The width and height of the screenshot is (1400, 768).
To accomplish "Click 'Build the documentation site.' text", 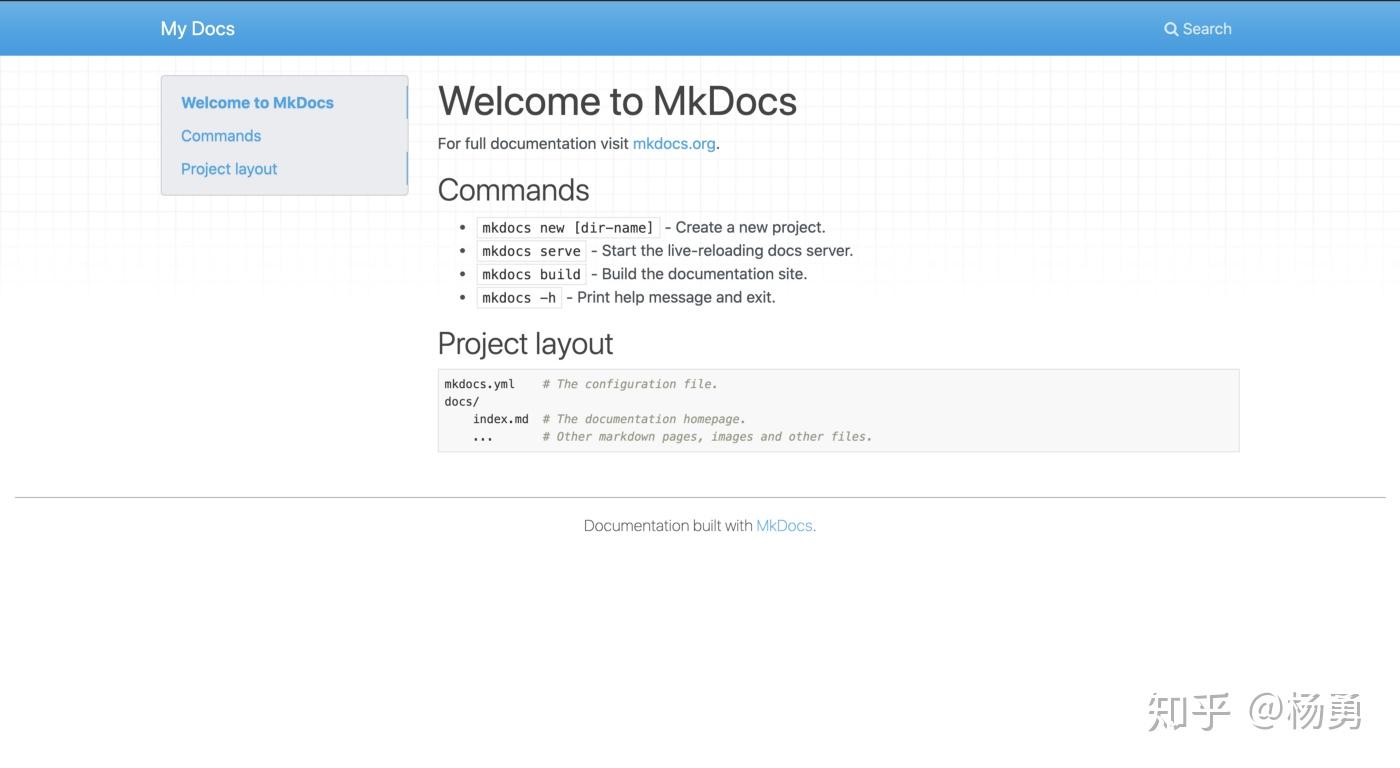I will pyautogui.click(x=704, y=274).
